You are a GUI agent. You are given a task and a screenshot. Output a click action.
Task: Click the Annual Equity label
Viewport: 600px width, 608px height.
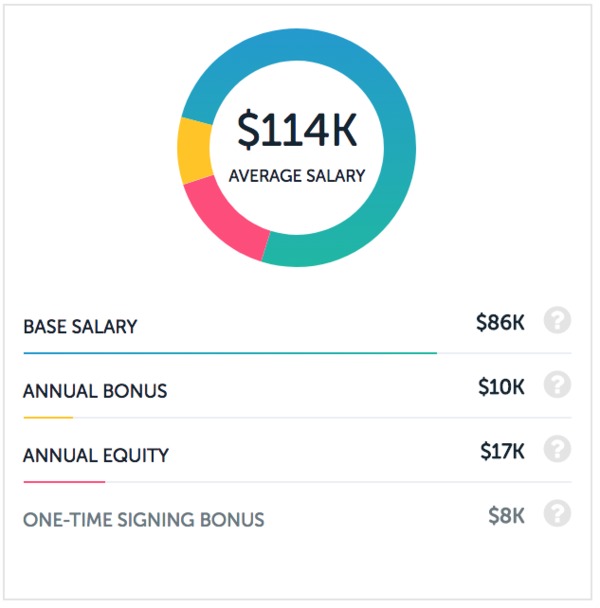(x=96, y=455)
